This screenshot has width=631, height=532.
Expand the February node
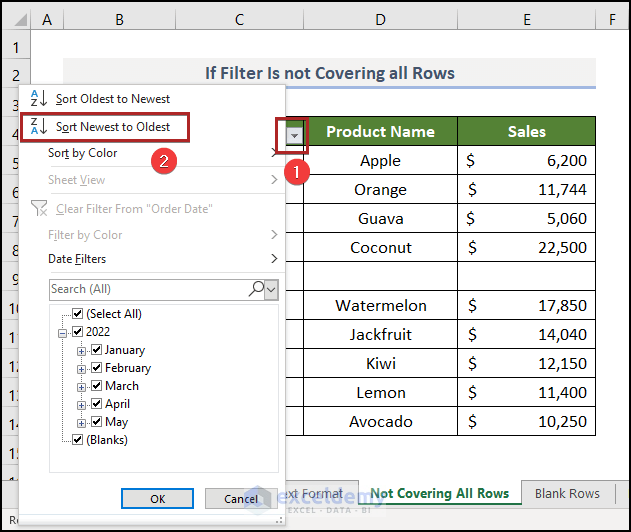click(x=81, y=369)
